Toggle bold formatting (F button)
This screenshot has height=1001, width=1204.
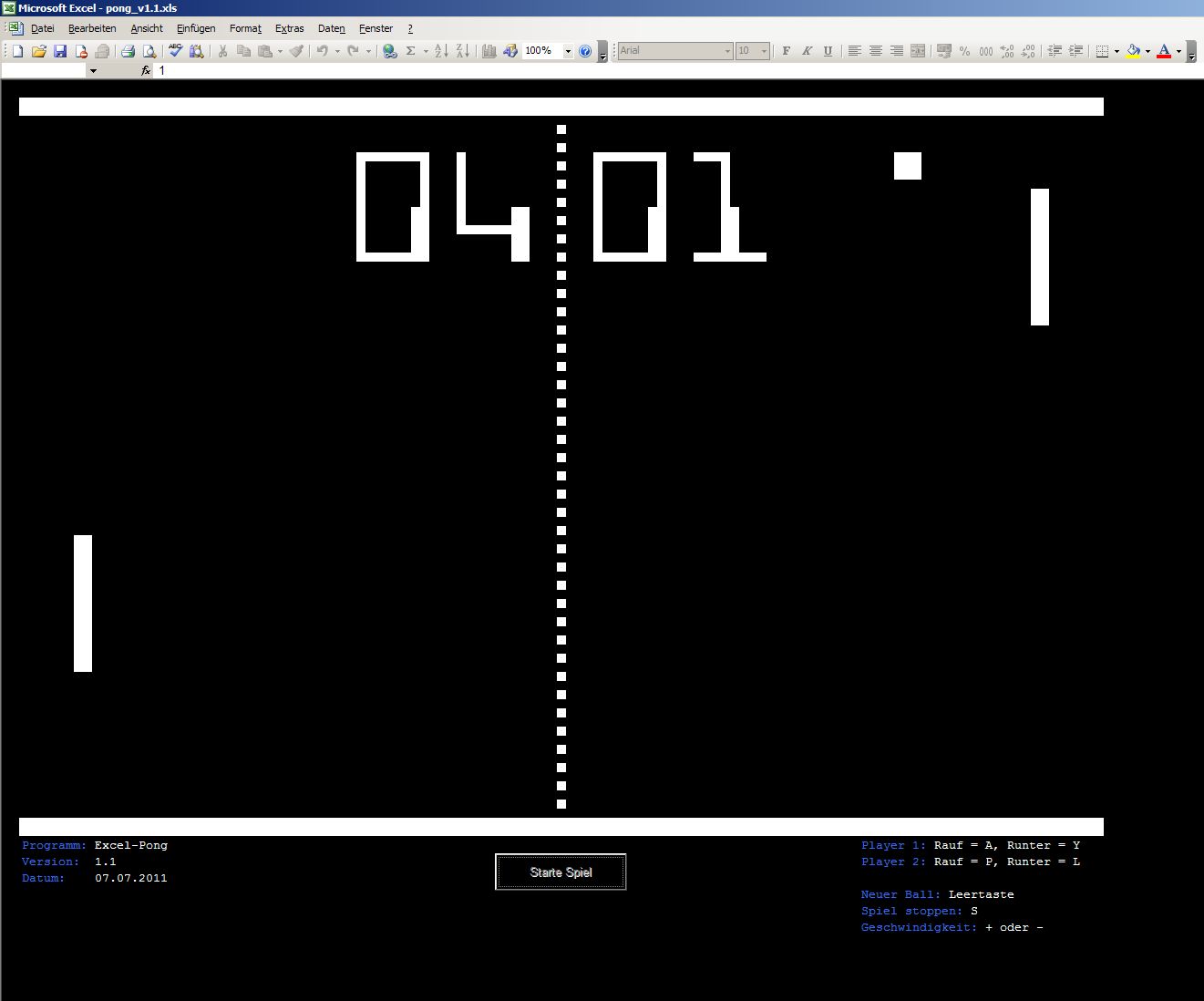coord(786,51)
